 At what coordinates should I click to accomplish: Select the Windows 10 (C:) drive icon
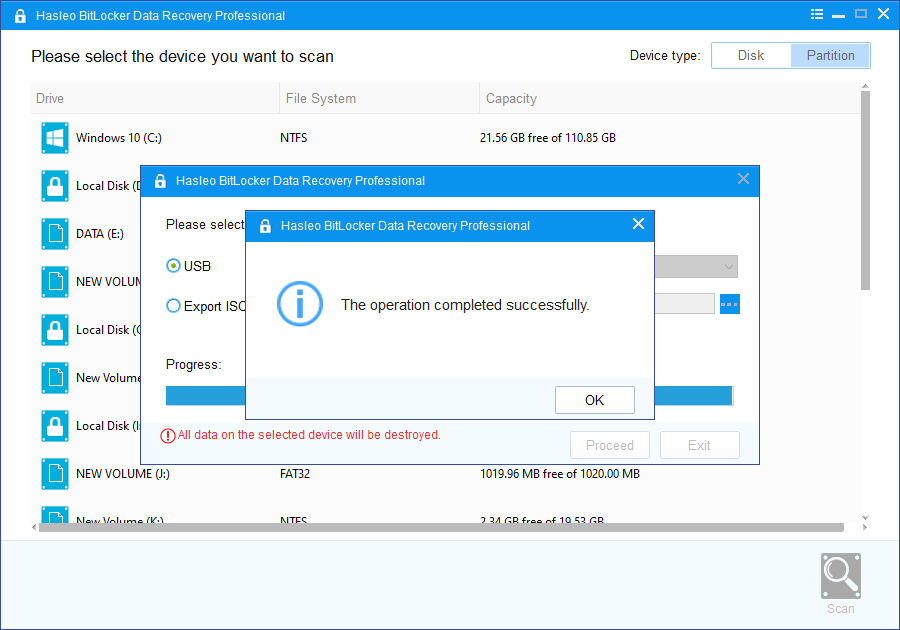[55, 138]
